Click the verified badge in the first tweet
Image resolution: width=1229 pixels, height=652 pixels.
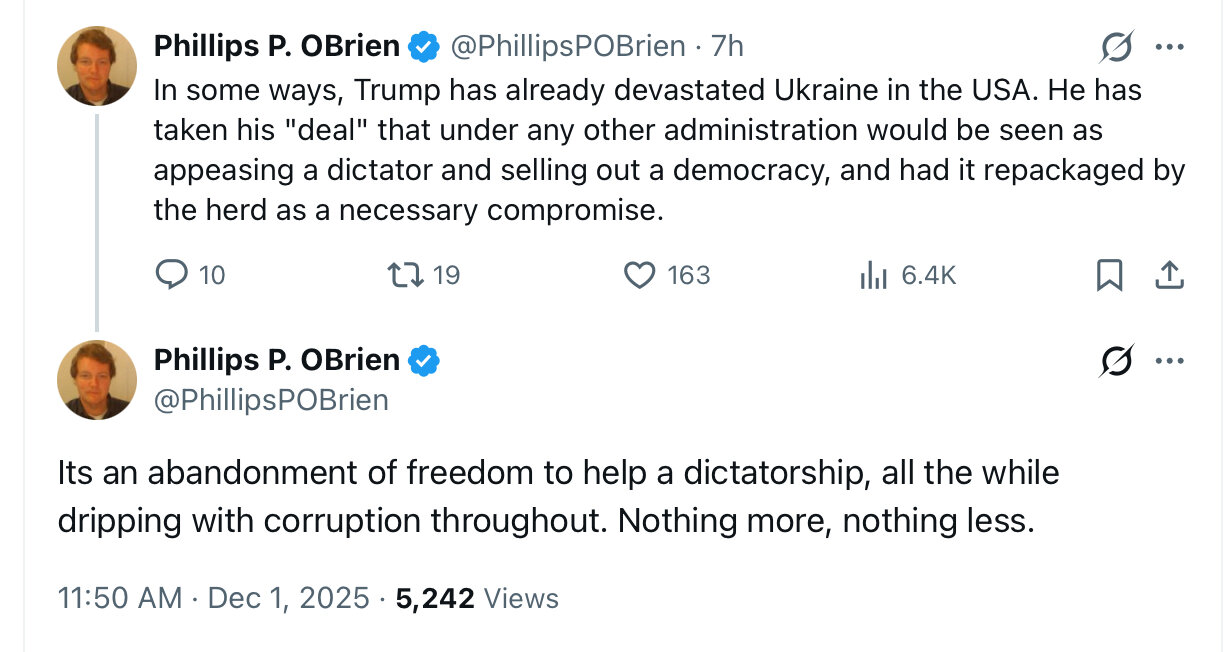coord(424,46)
